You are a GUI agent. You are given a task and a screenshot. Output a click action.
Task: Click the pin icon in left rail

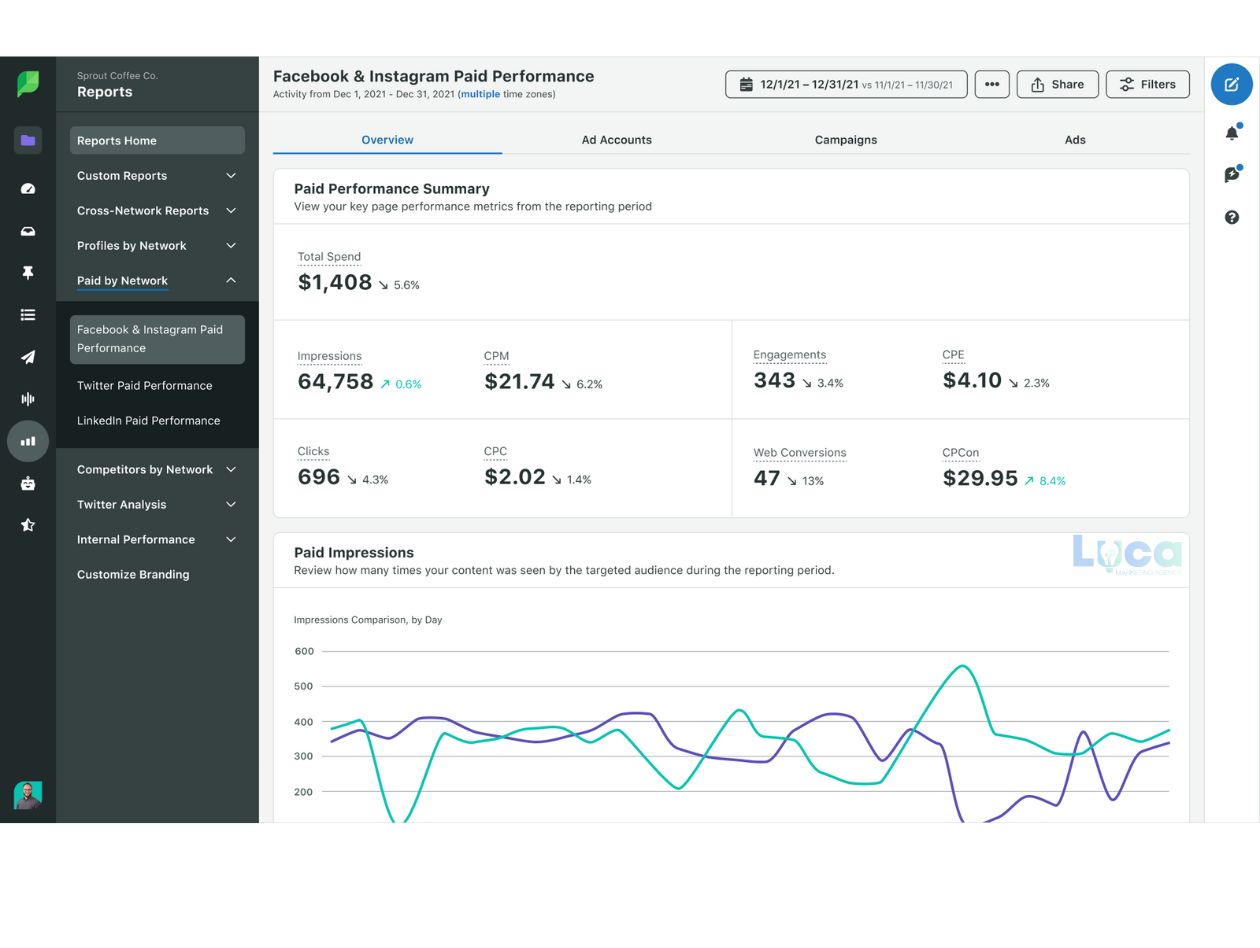[x=28, y=273]
